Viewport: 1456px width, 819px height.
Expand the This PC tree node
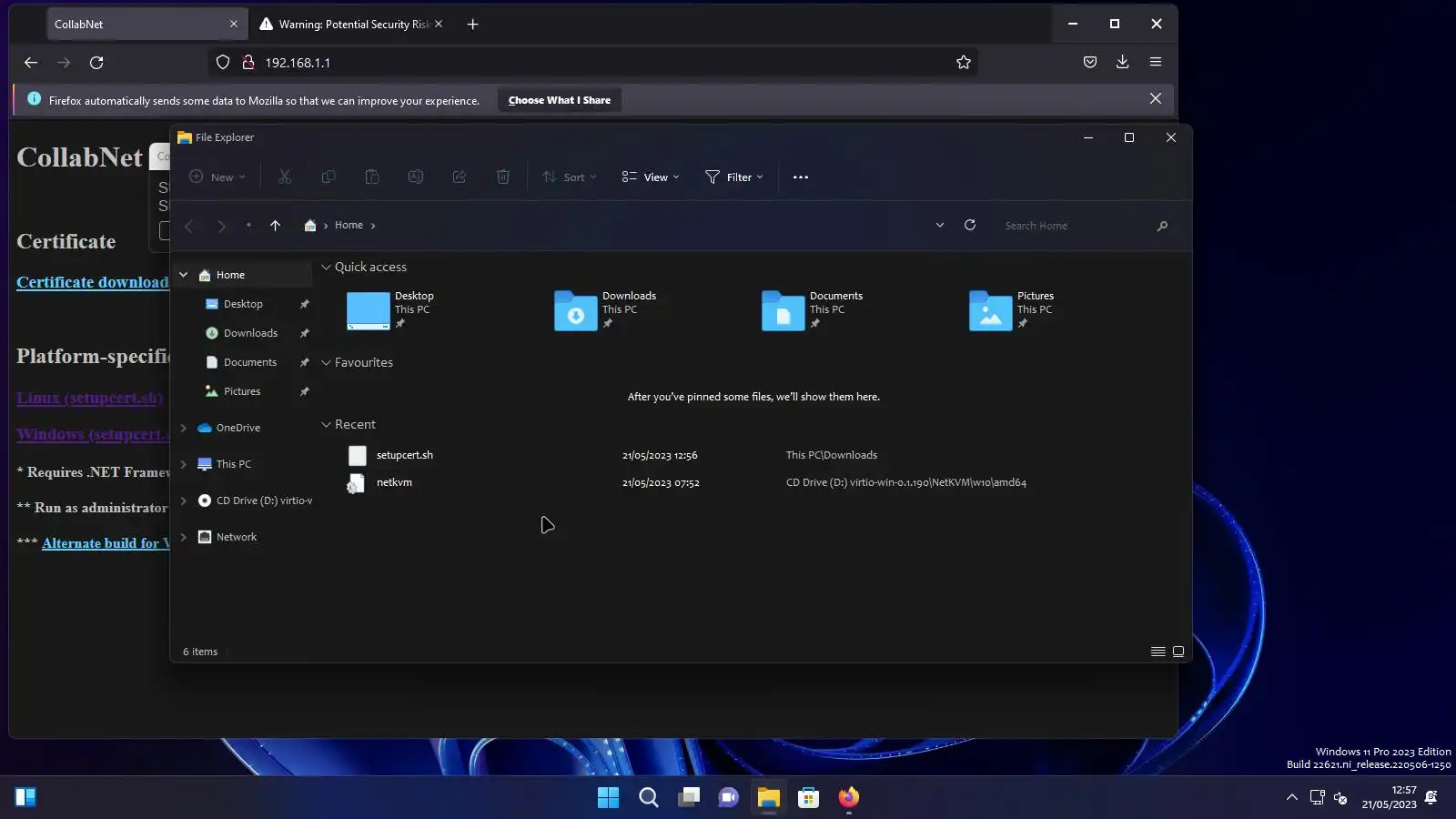184,464
